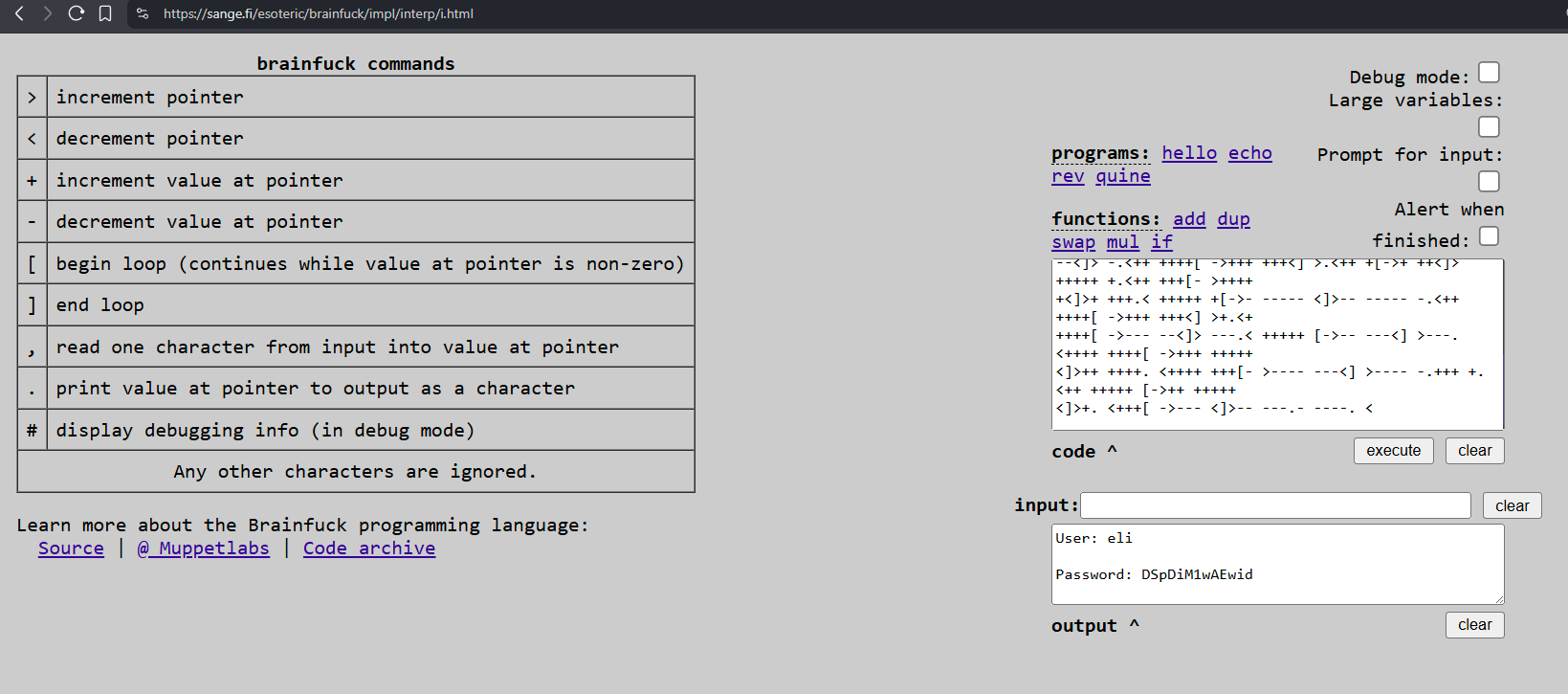Click into the input text field

click(x=1275, y=505)
